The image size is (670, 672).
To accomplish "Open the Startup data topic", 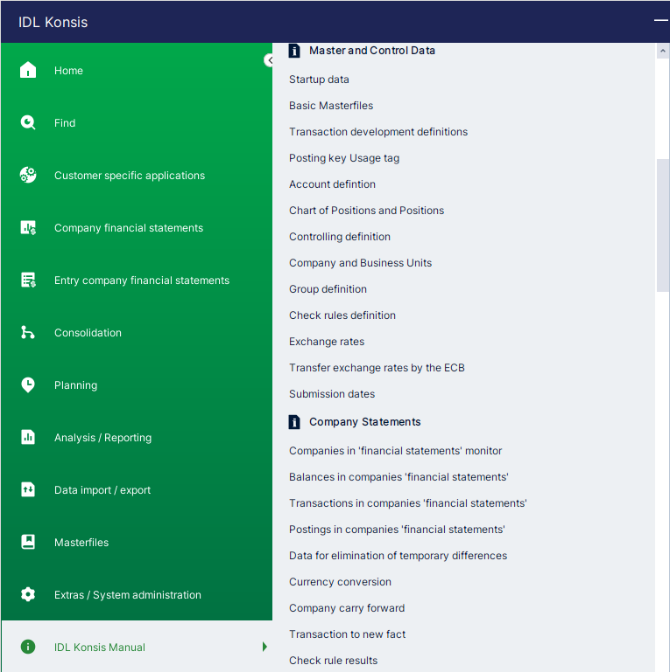I will 319,79.
